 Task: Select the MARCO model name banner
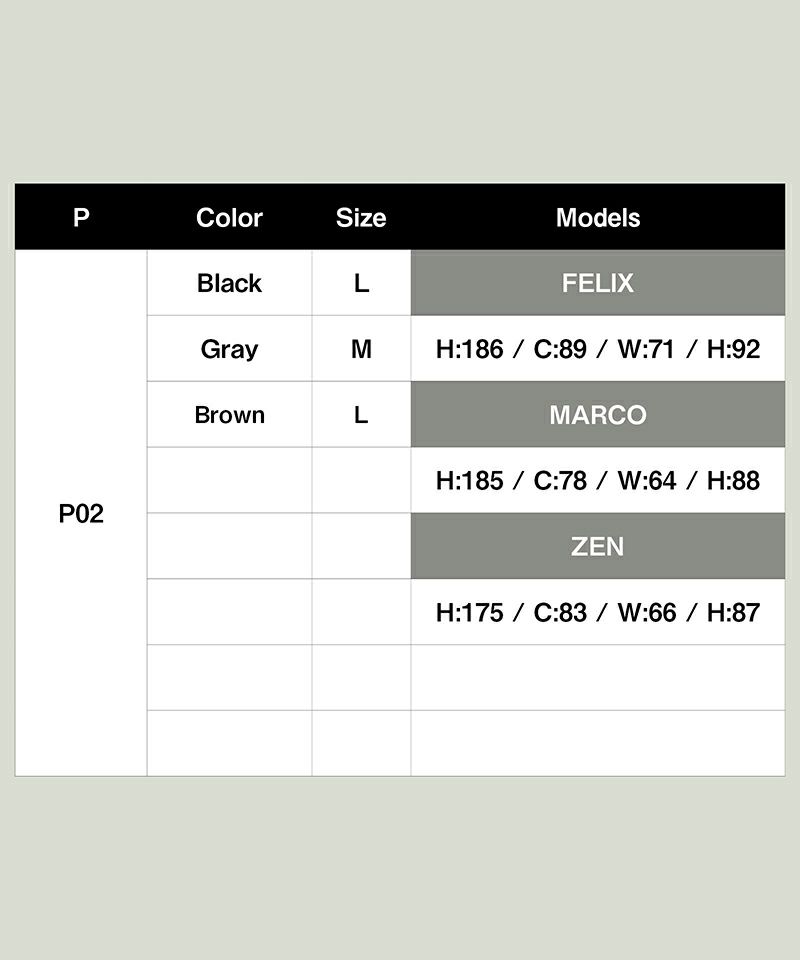(598, 415)
